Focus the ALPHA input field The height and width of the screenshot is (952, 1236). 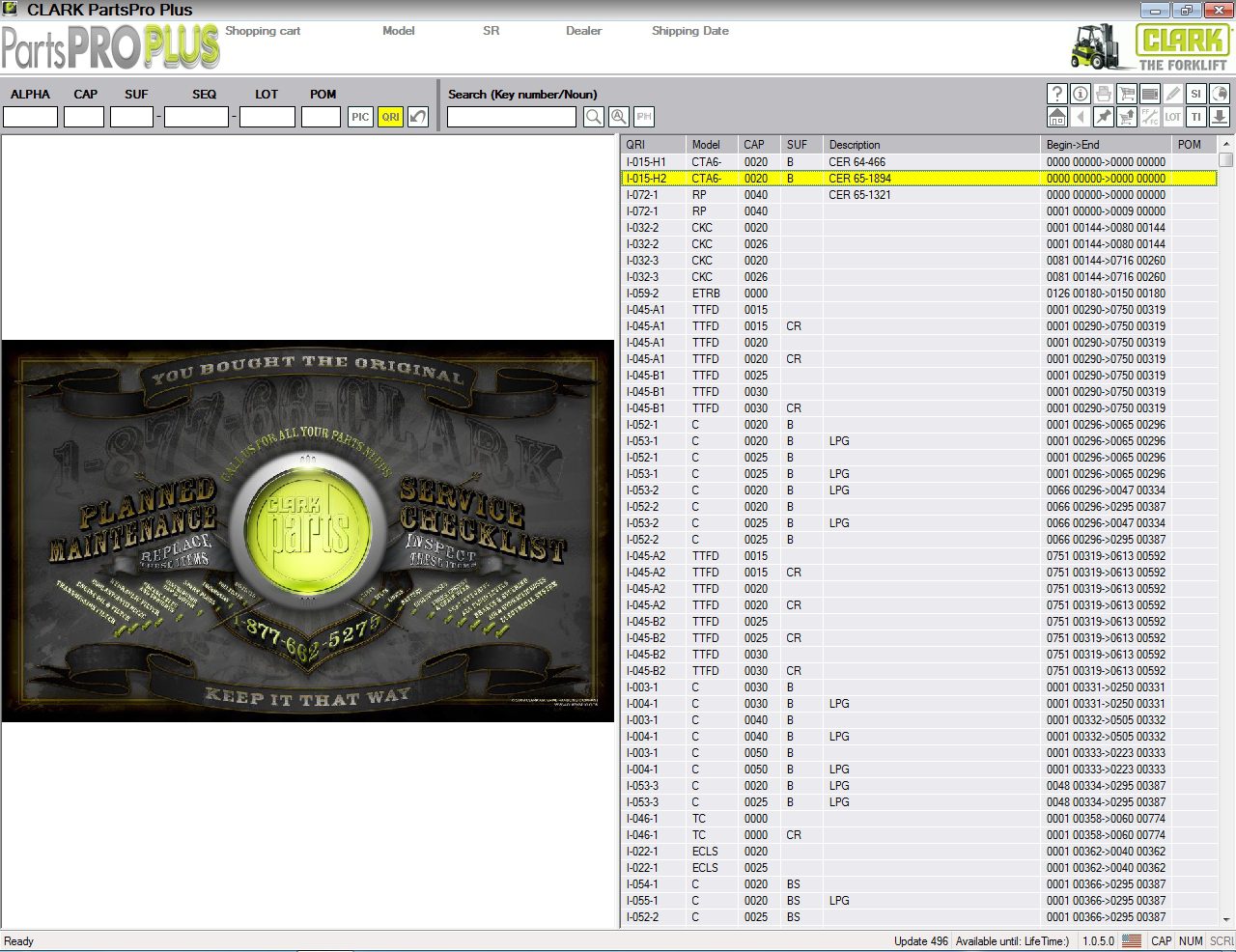click(x=31, y=117)
